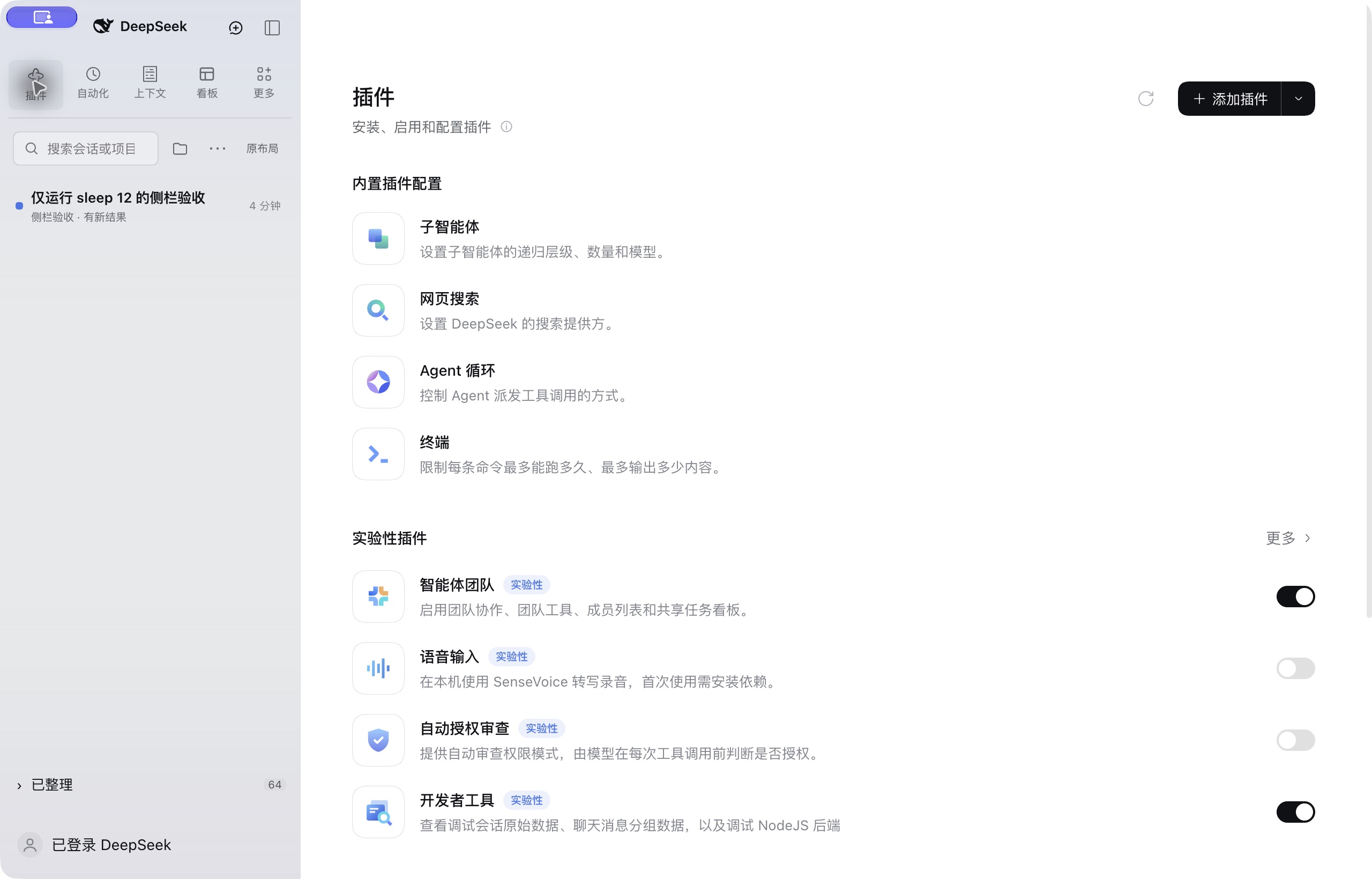Viewport: 1372px width, 879px height.
Task: Click the 64 count badge
Action: [x=274, y=785]
